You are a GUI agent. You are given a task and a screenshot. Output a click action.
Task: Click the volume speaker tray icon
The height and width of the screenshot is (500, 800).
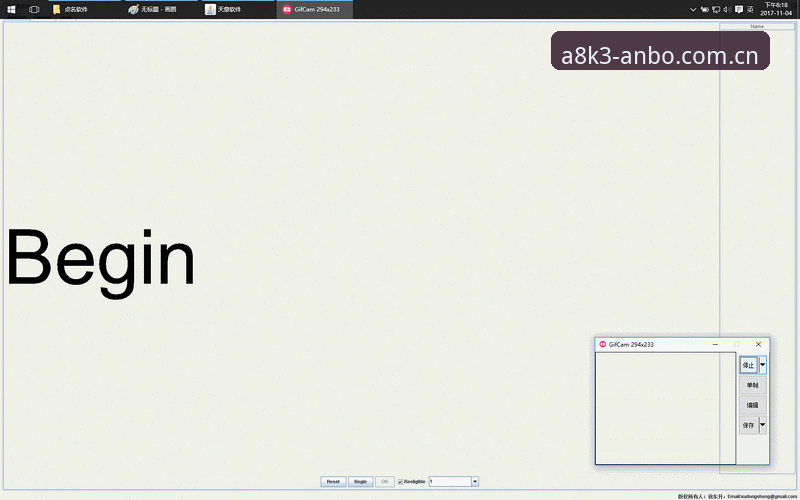click(x=727, y=9)
